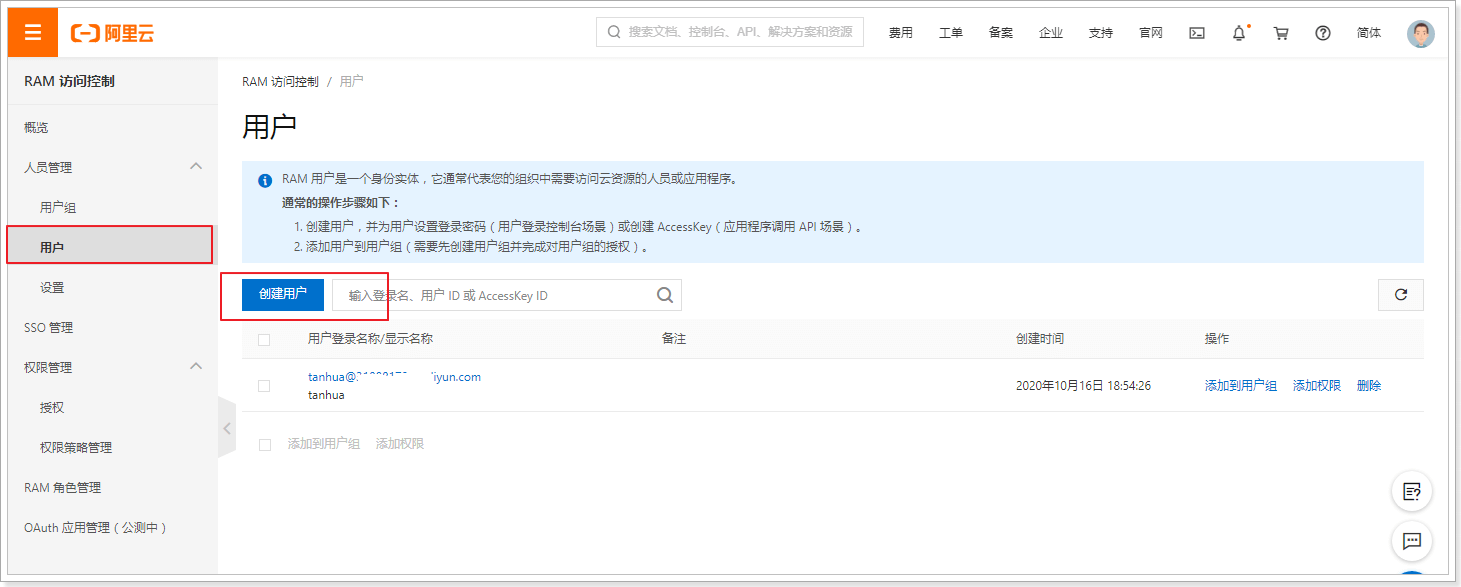
Task: Open the feedback icon at bottom right
Action: [1412, 541]
